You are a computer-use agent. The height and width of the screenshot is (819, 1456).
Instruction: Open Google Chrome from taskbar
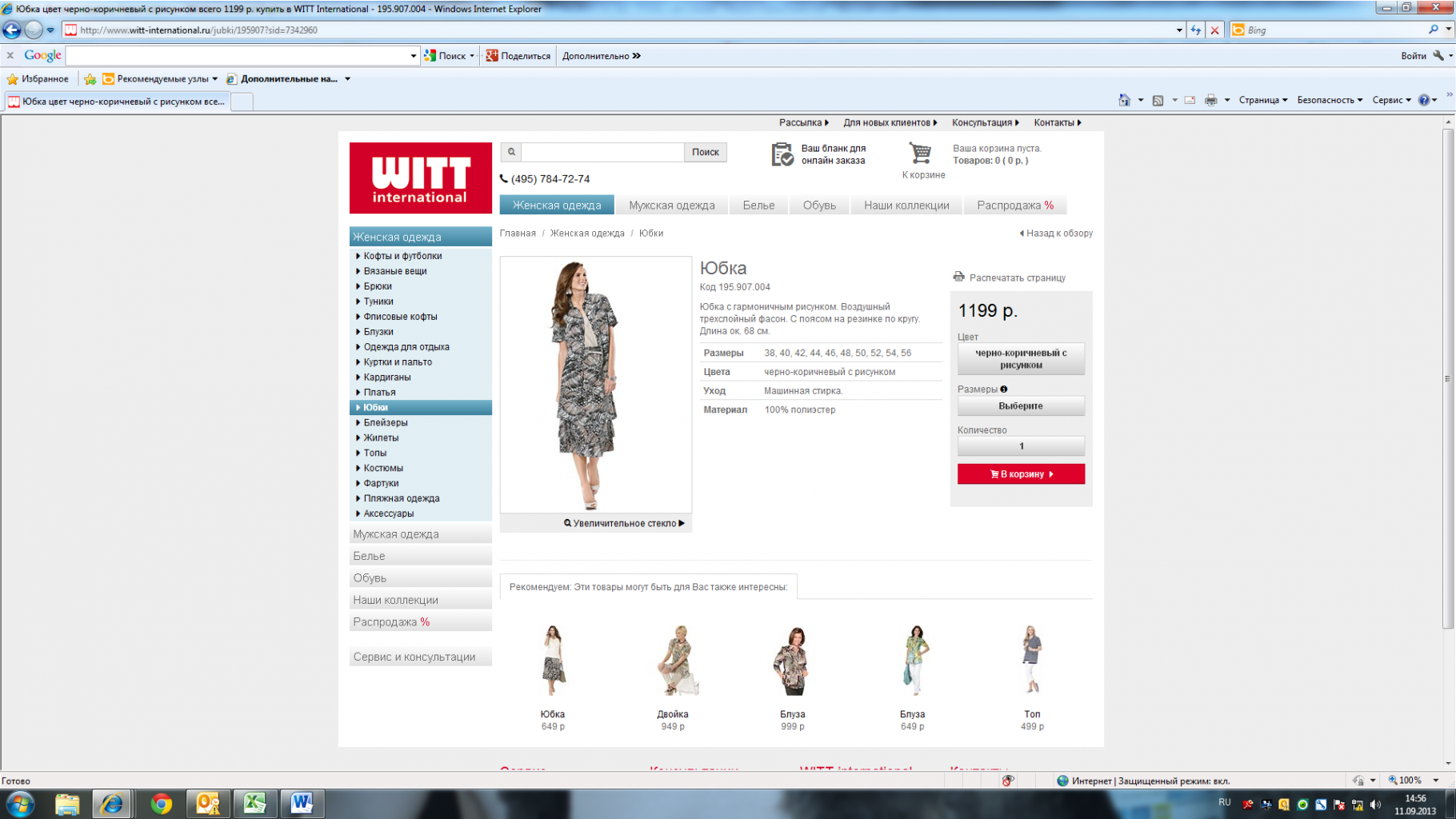coord(161,804)
